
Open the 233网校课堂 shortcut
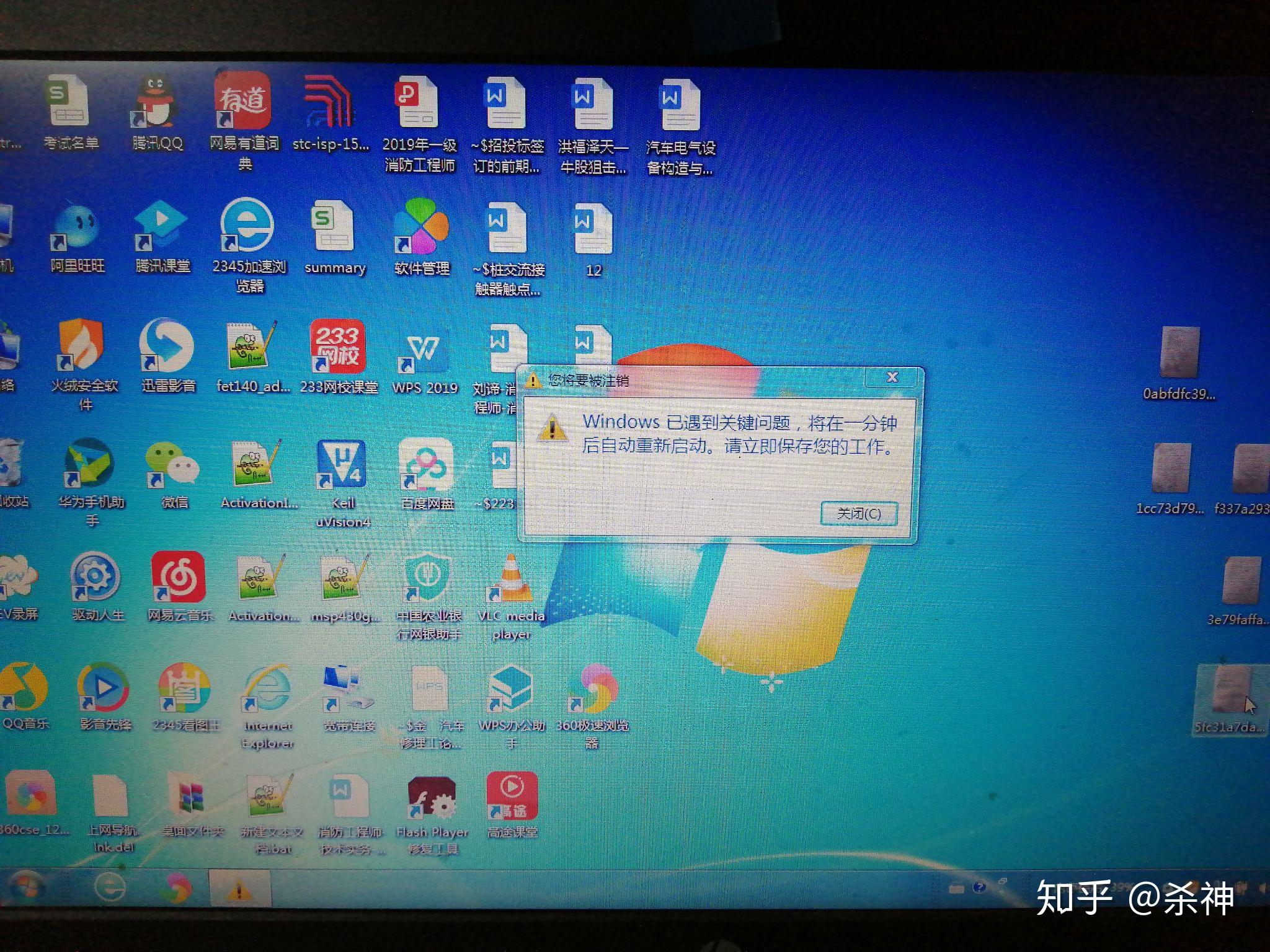339,357
